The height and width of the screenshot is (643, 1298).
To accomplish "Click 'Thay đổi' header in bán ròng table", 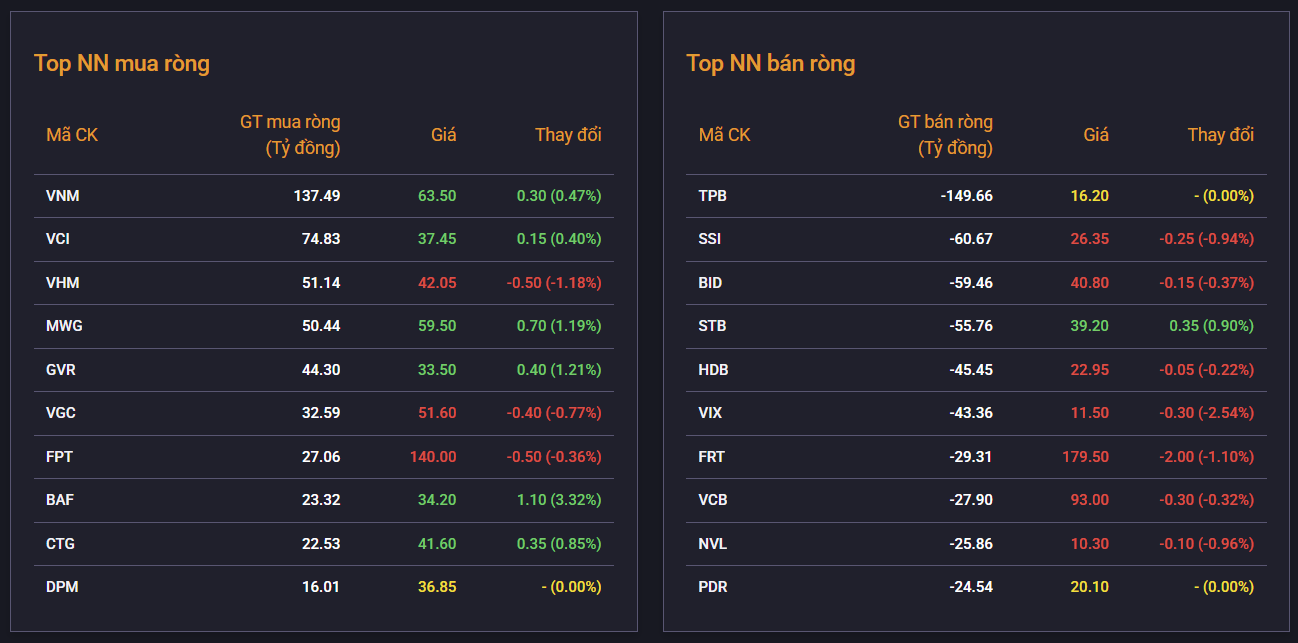I will (1221, 135).
